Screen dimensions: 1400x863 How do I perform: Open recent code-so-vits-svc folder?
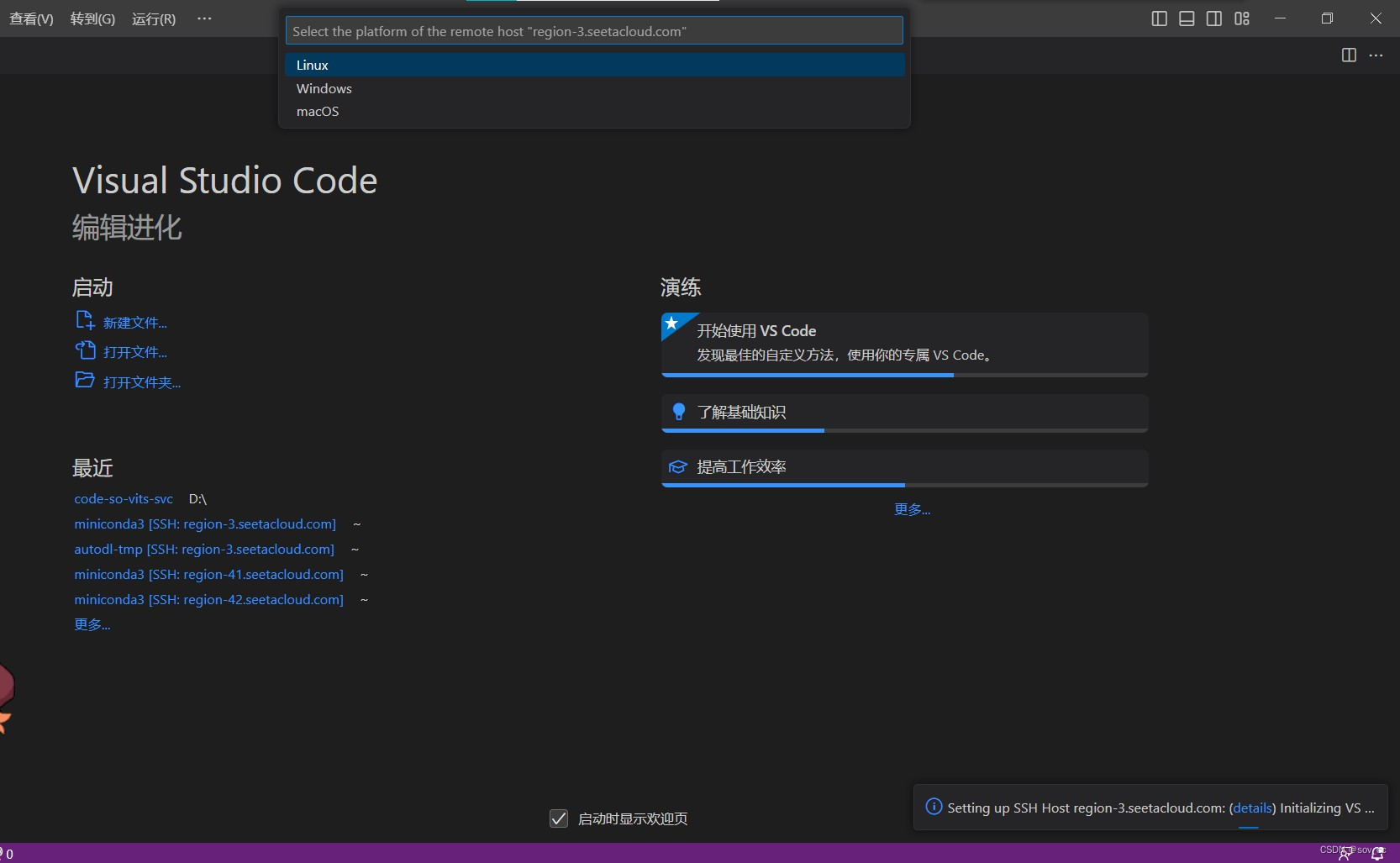pyautogui.click(x=124, y=498)
